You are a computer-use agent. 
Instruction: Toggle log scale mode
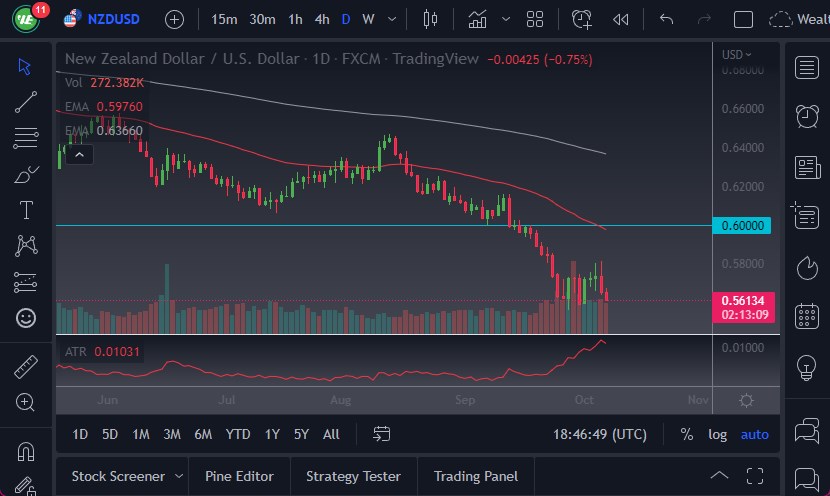click(717, 434)
